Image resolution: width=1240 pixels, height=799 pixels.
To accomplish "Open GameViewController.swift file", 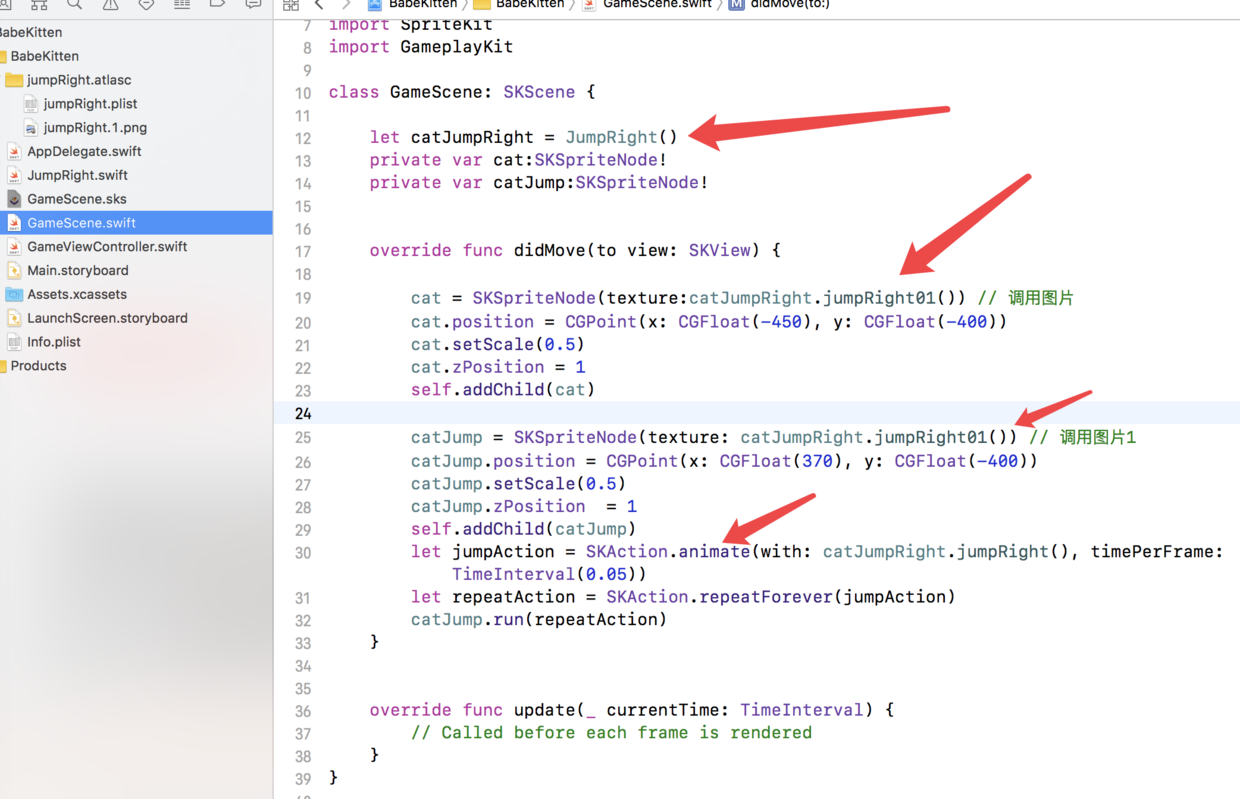I will click(136, 247).
